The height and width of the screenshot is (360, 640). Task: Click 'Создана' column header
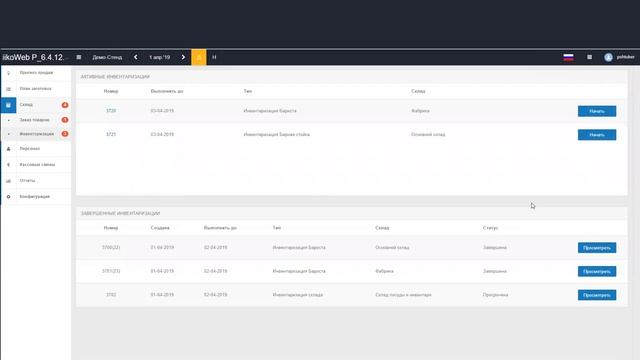(160, 228)
